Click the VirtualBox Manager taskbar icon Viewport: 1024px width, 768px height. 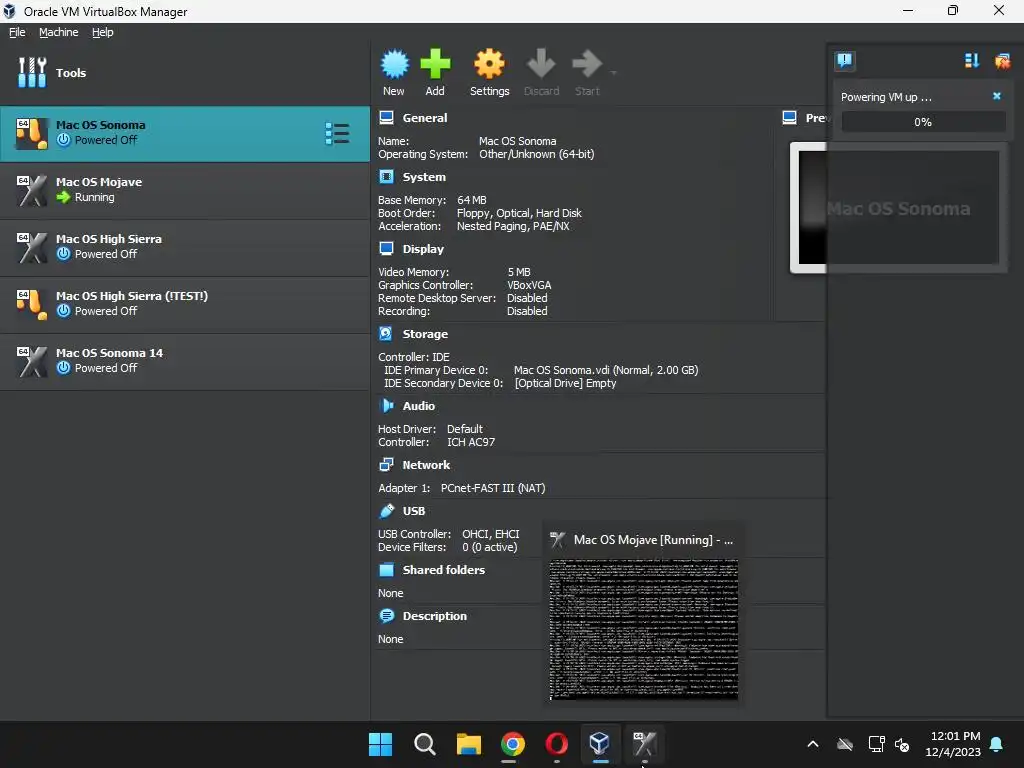[600, 744]
